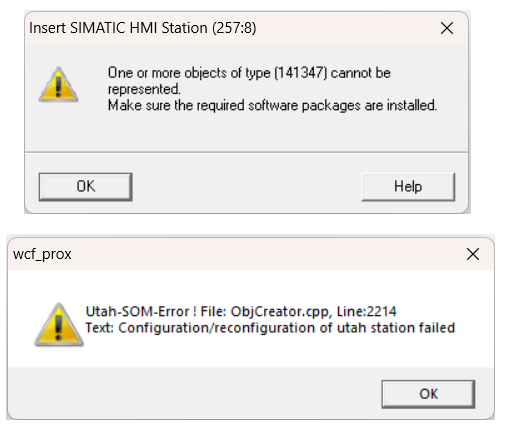This screenshot has width=506, height=436.
Task: Click the (257:8) code in the dialog title
Action: (x=234, y=28)
